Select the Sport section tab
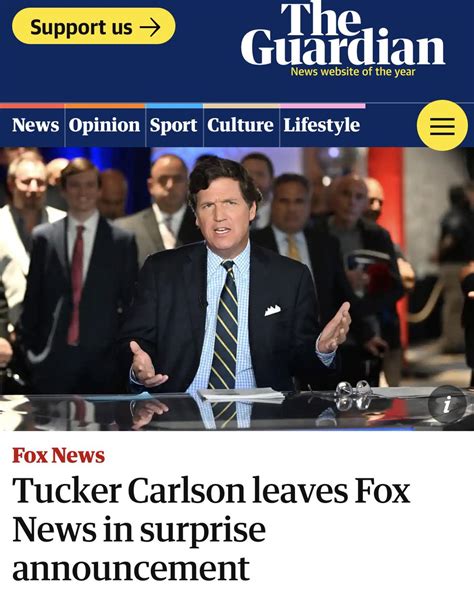The image size is (474, 594). pyautogui.click(x=174, y=125)
